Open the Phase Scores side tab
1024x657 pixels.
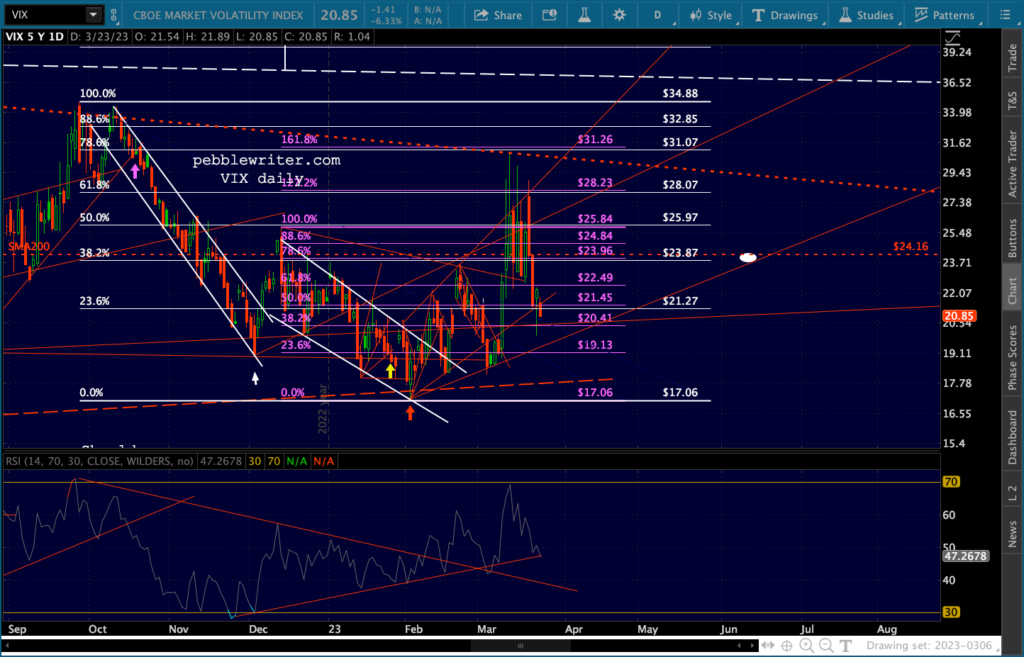1012,358
